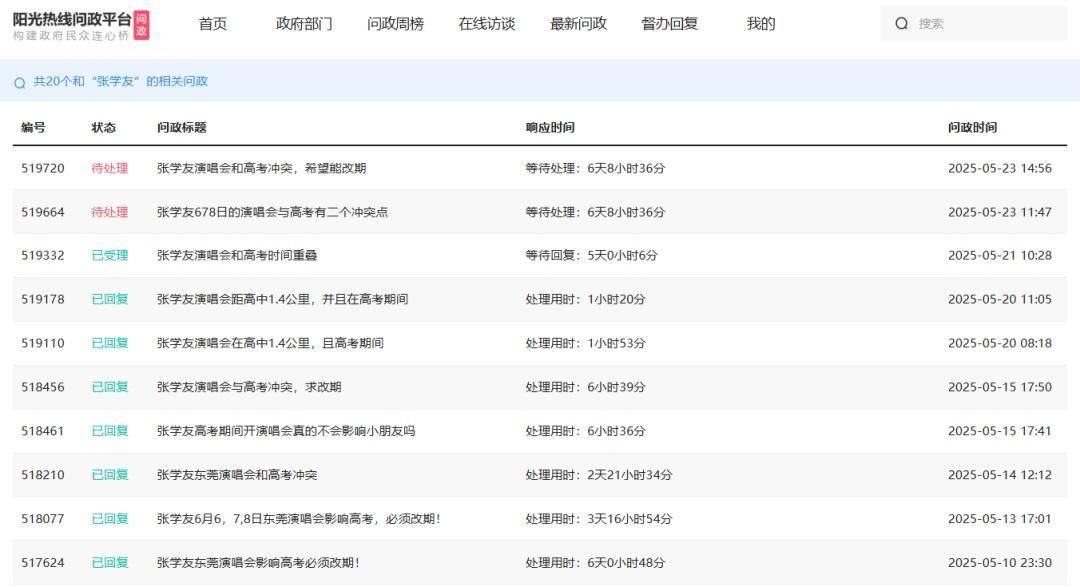Click the date 2025-05-21 10:28
This screenshot has width=1080, height=587.
click(x=999, y=256)
